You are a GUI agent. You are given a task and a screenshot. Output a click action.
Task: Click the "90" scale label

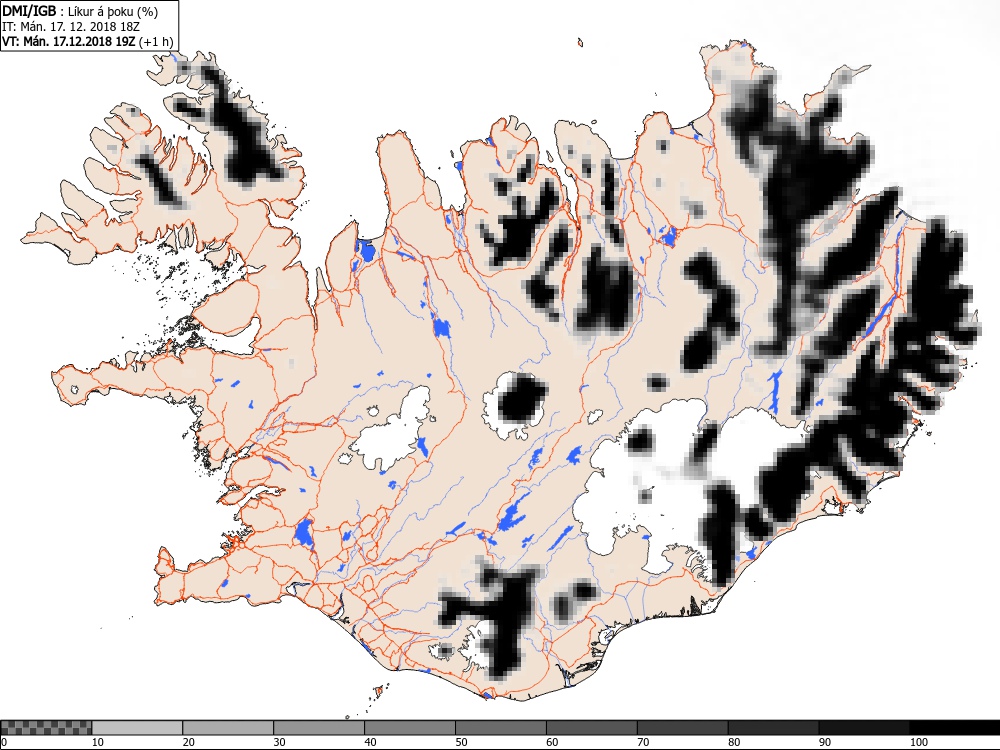pyautogui.click(x=825, y=742)
